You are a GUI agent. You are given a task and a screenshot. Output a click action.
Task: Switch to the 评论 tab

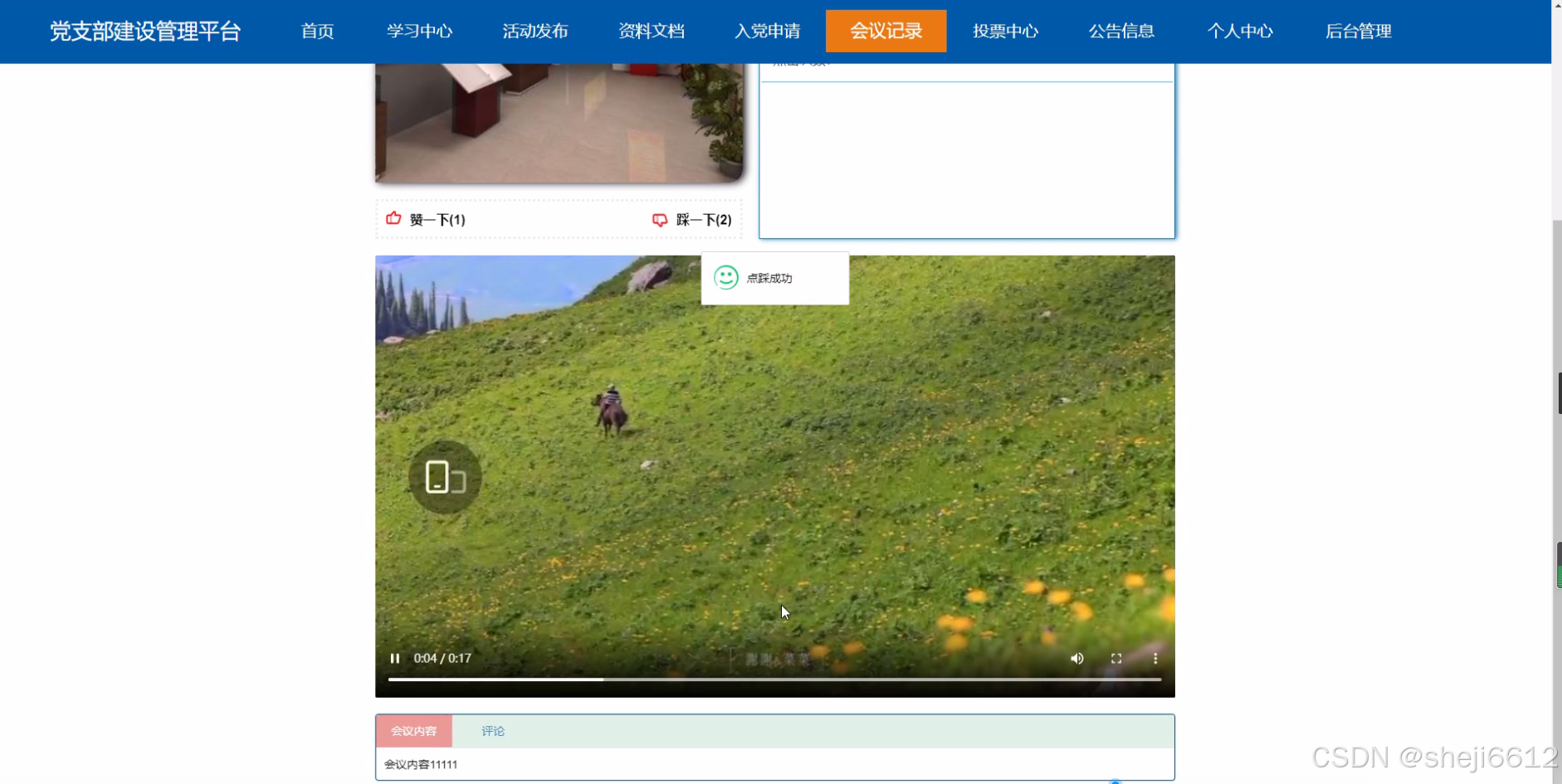(493, 731)
